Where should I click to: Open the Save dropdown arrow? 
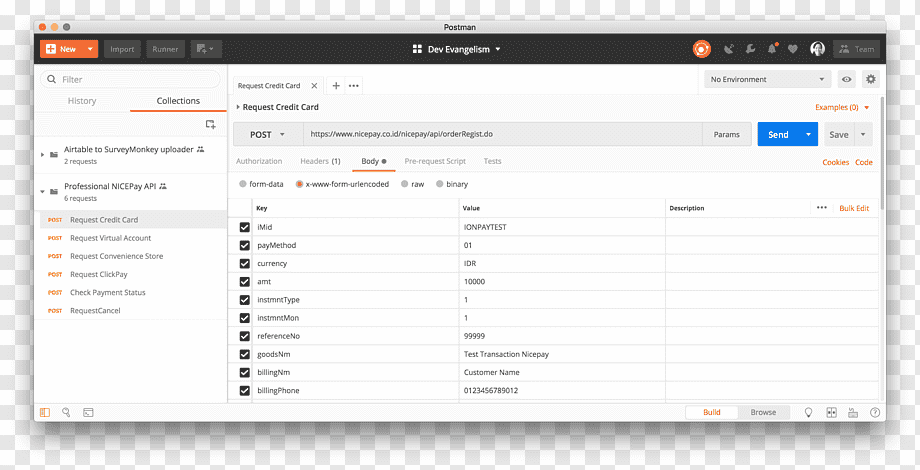(863, 134)
